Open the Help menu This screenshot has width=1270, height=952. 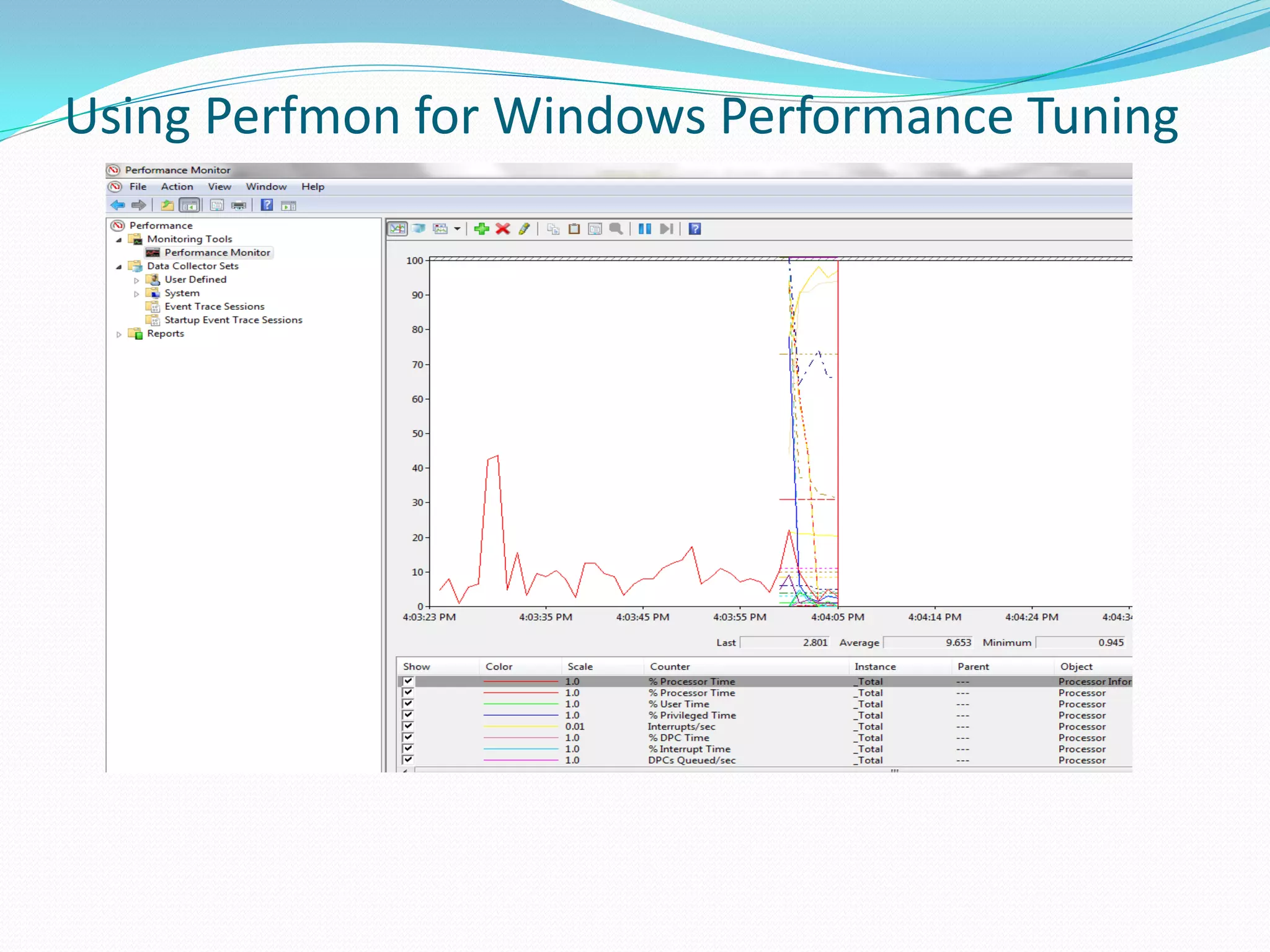click(313, 187)
